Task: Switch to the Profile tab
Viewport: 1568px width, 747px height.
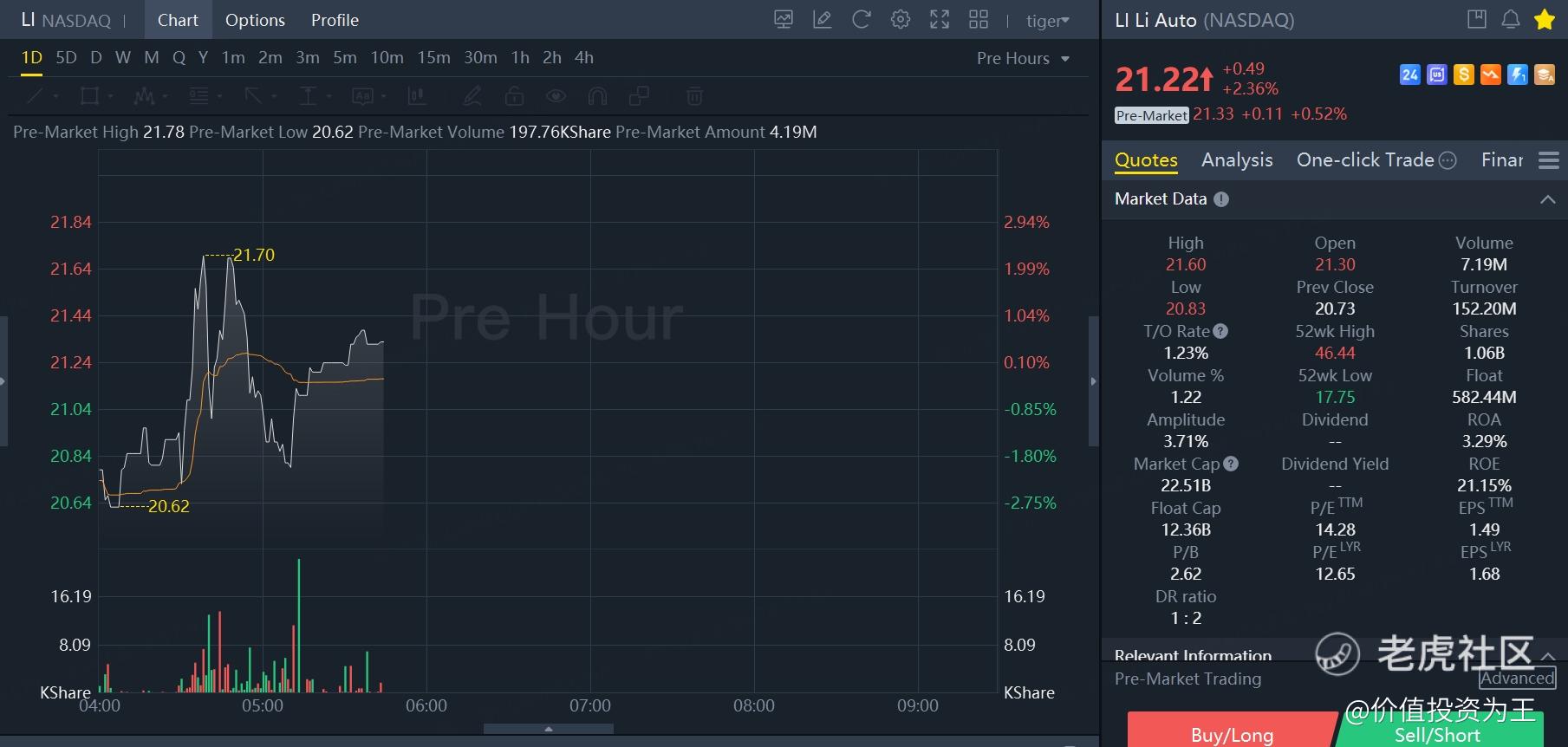Action: (x=335, y=20)
